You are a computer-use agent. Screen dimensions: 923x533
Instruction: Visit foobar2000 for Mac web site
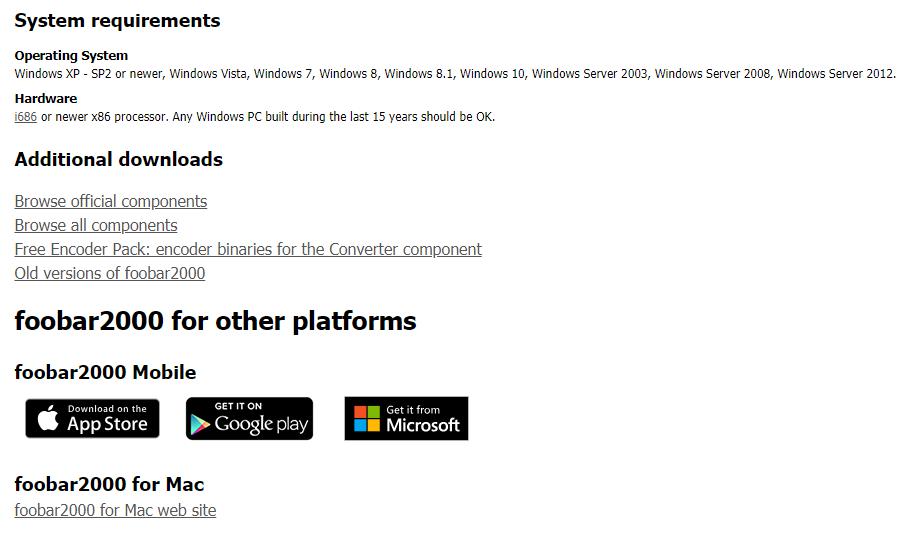[x=115, y=510]
